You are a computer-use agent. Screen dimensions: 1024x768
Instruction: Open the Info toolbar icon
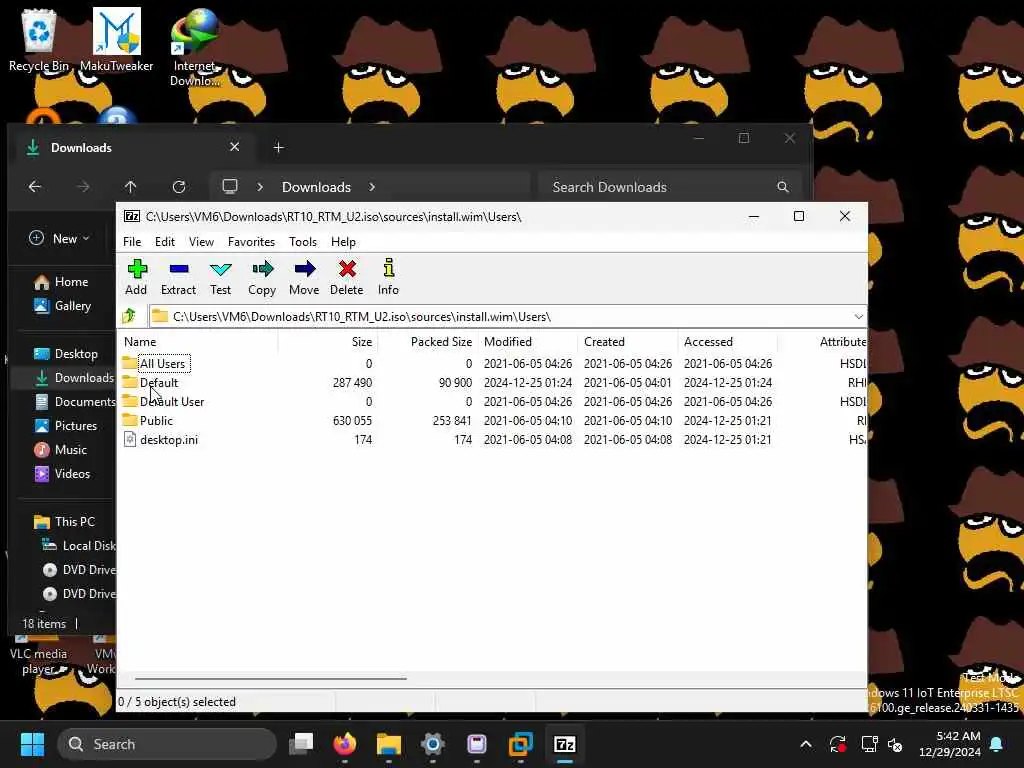tap(388, 277)
